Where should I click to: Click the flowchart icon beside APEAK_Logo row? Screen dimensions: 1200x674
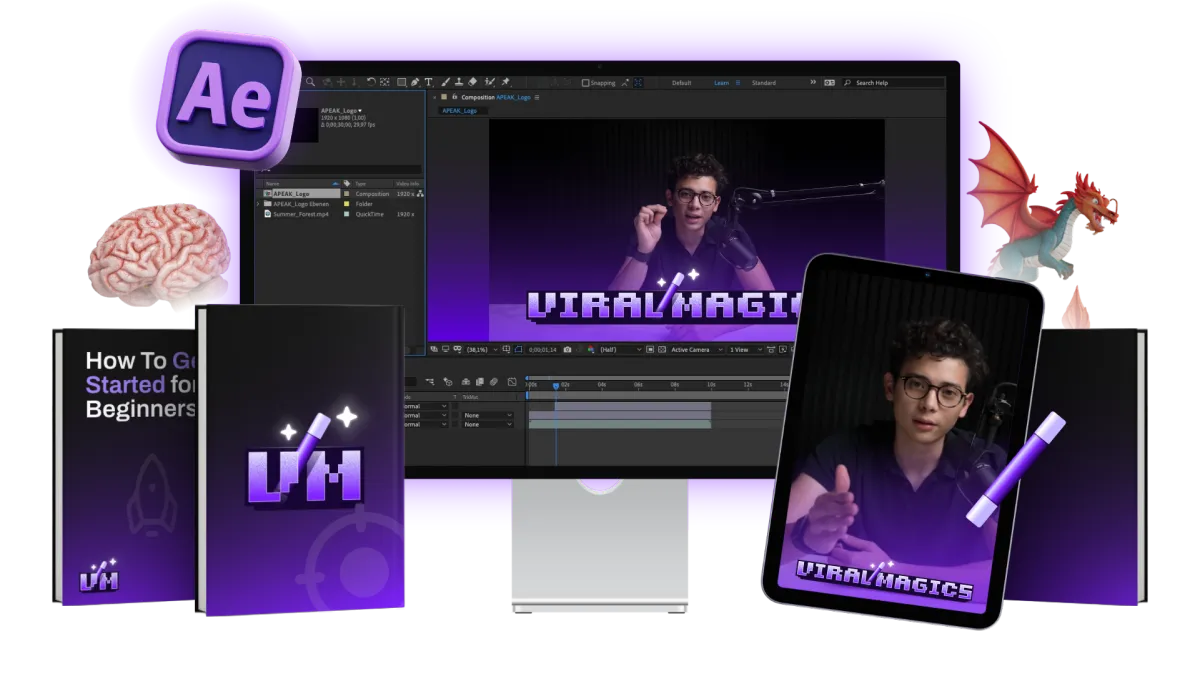point(420,194)
